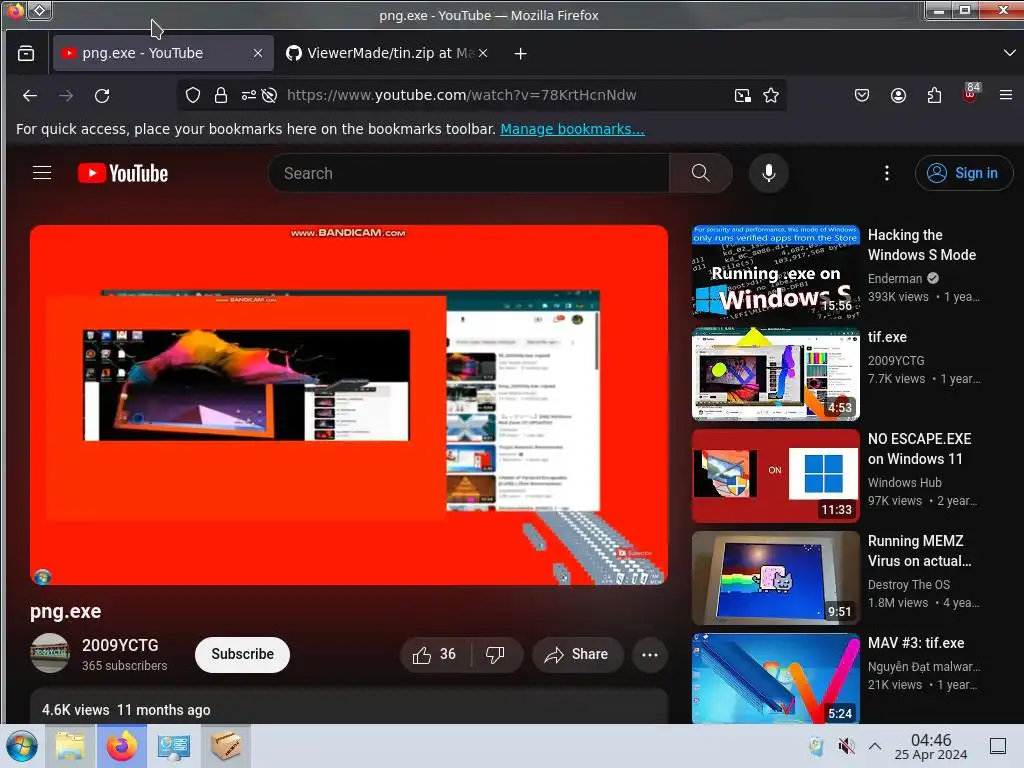
Task: Bookmark this page with the star icon
Action: tap(771, 95)
